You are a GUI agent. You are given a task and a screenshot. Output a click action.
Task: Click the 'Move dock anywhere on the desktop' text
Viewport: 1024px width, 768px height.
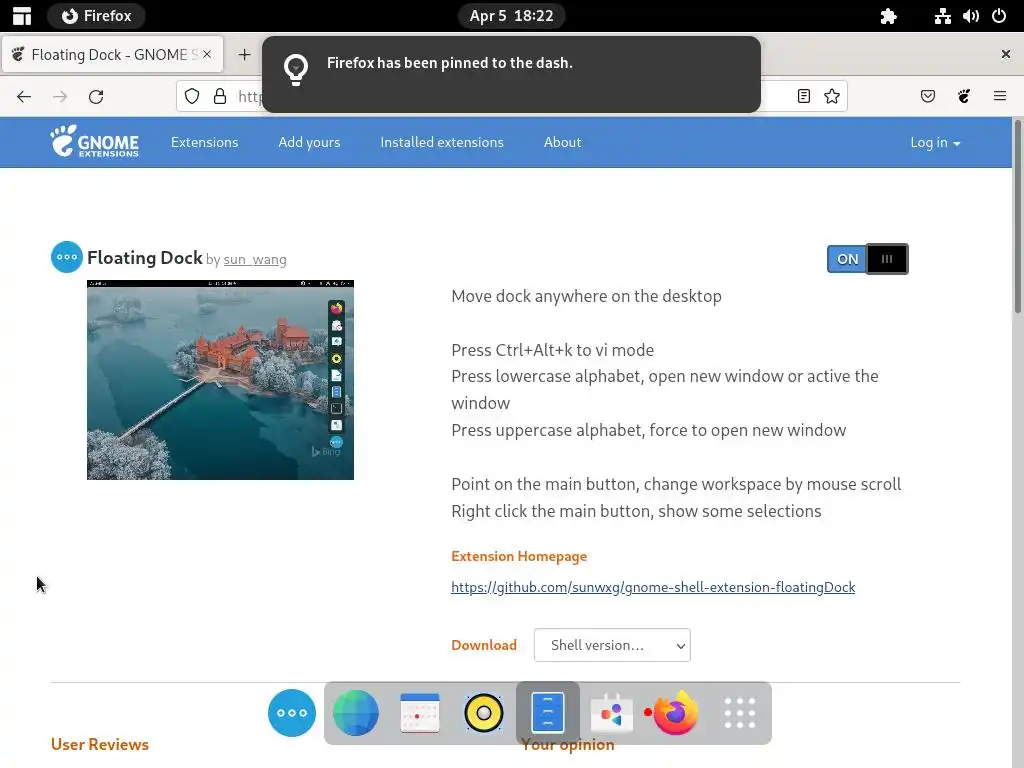point(586,296)
